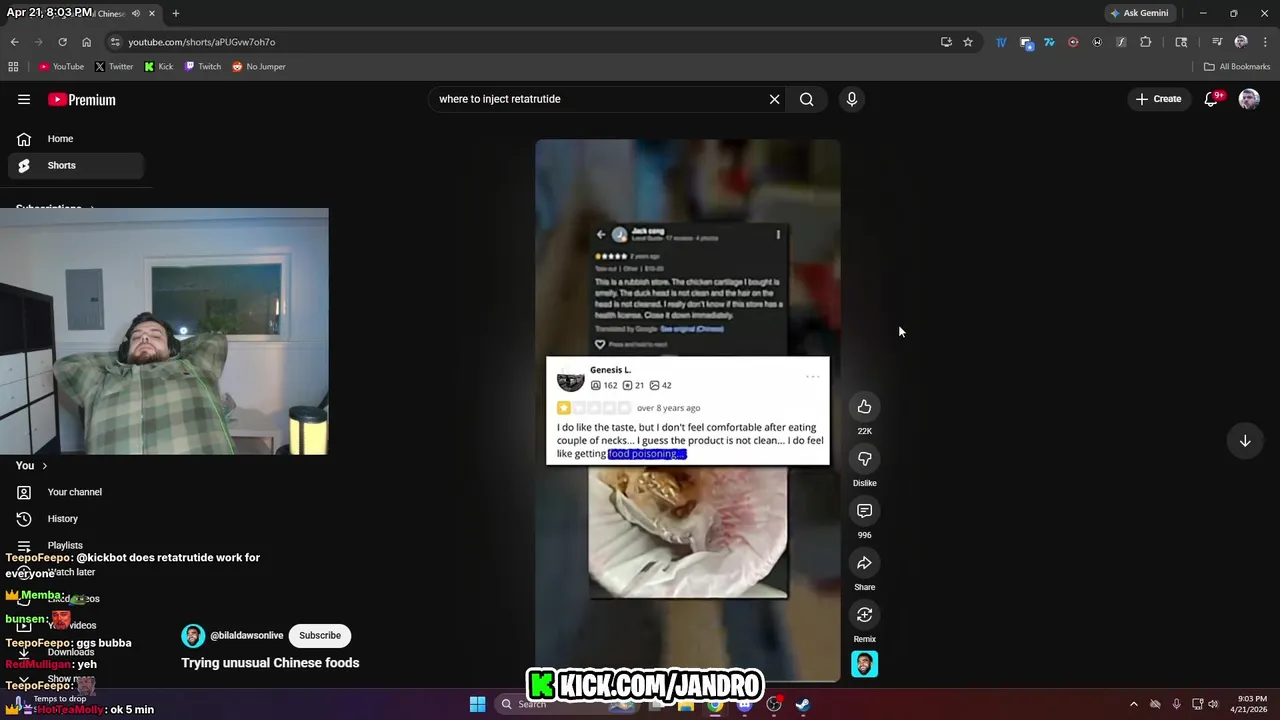This screenshot has width=1280, height=720.
Task: Expand the You section chevron
Action: click(44, 466)
